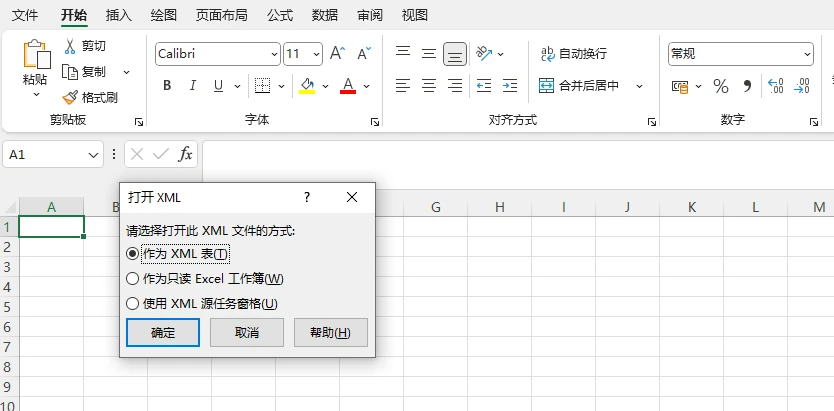Enable wrap text (自动换行)
This screenshot has width=834, height=411.
(x=574, y=54)
